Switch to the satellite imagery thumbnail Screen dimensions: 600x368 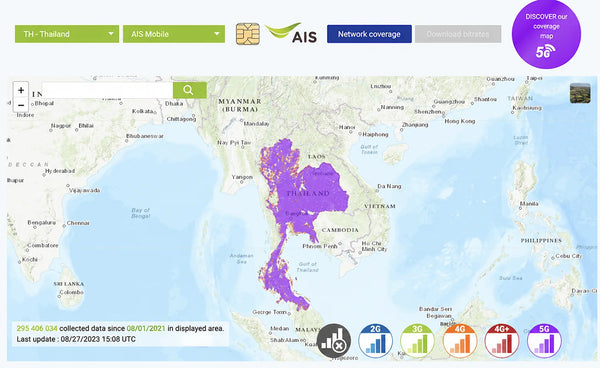pyautogui.click(x=580, y=93)
